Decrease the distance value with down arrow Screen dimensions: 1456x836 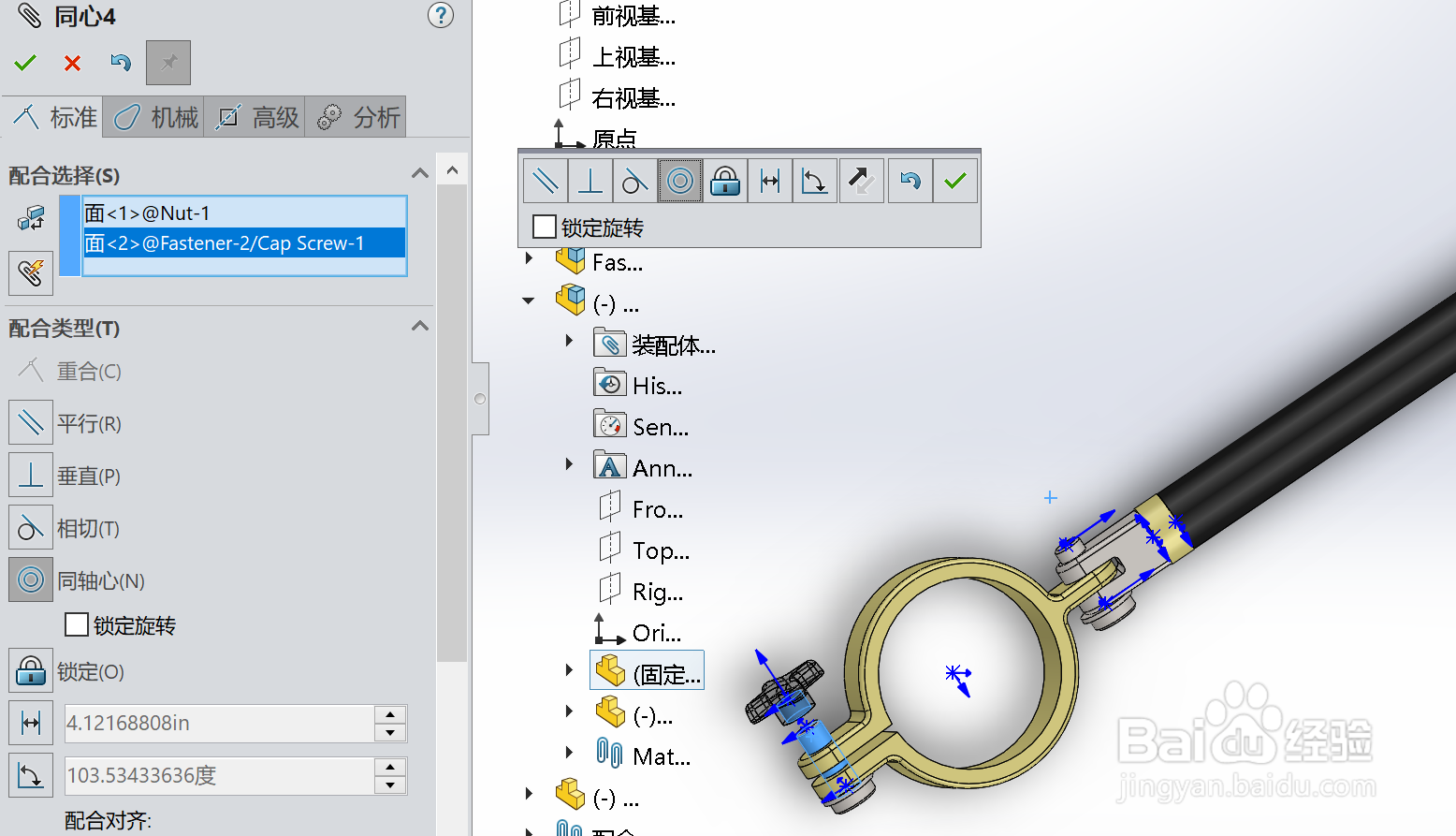point(390,732)
